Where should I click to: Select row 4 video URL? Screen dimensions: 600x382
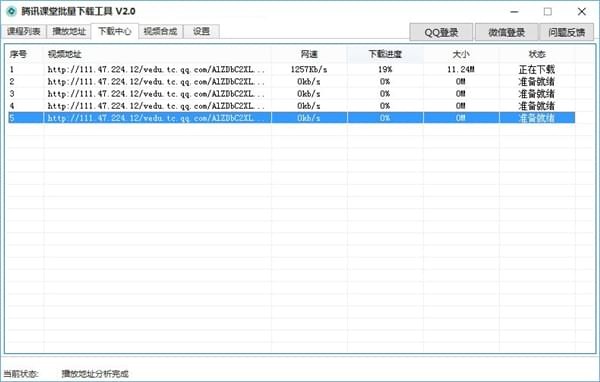coord(156,106)
